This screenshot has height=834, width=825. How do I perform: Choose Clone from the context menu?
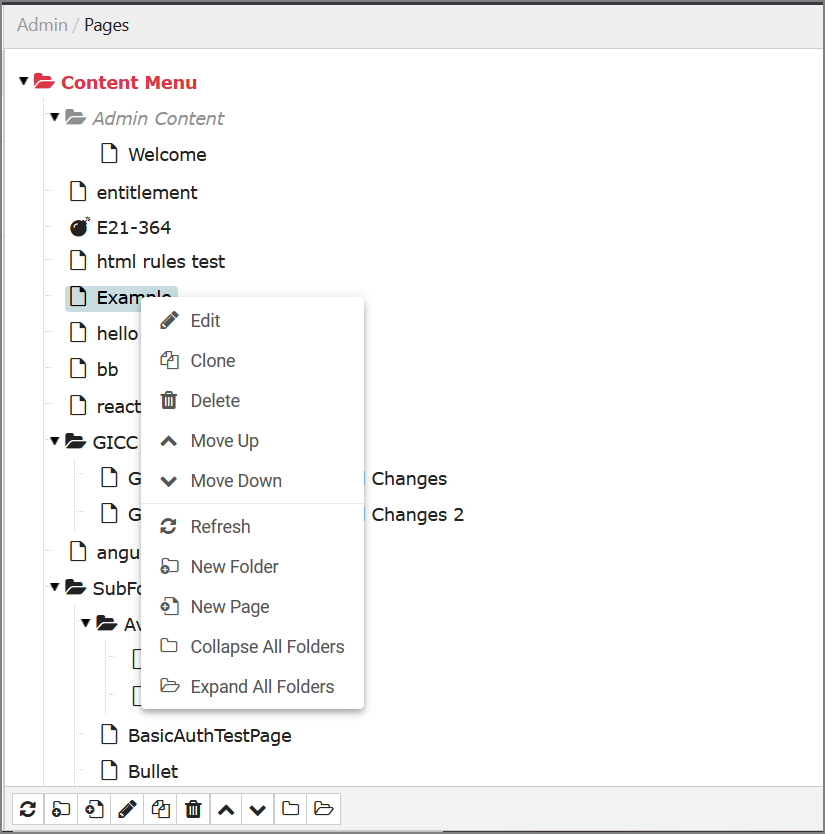click(x=253, y=361)
